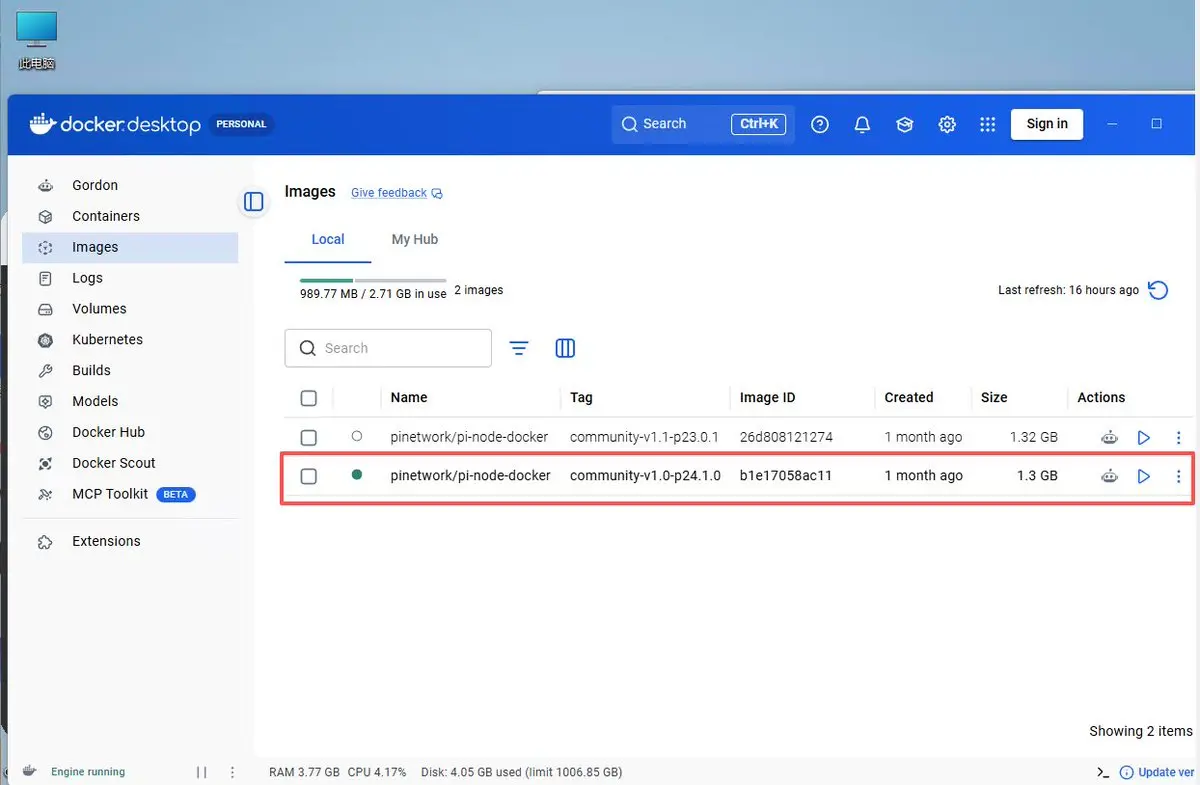This screenshot has width=1200, height=785.
Task: Open the apps grid icon
Action: point(988,124)
